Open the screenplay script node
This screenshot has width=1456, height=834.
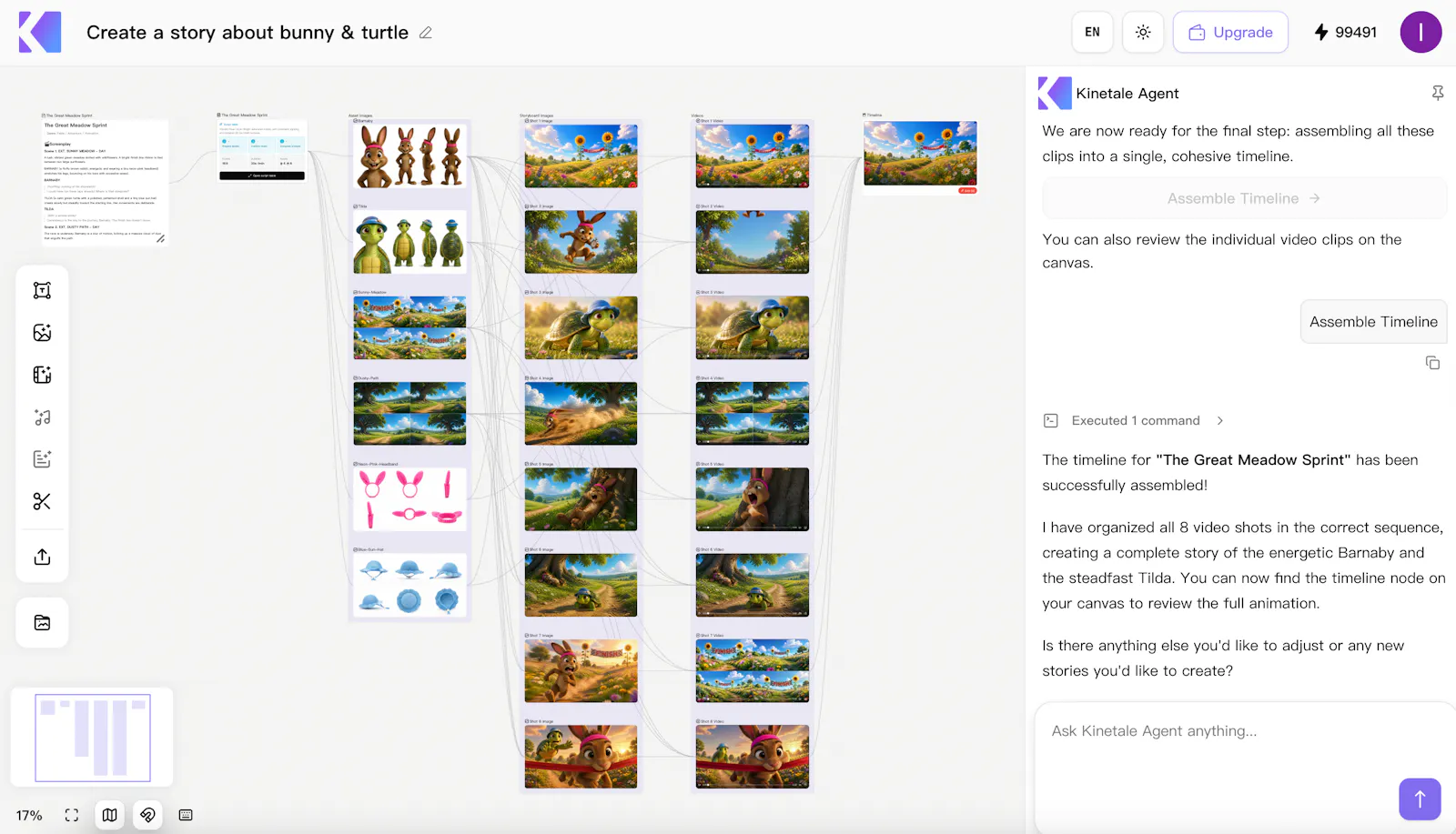pyautogui.click(x=105, y=182)
